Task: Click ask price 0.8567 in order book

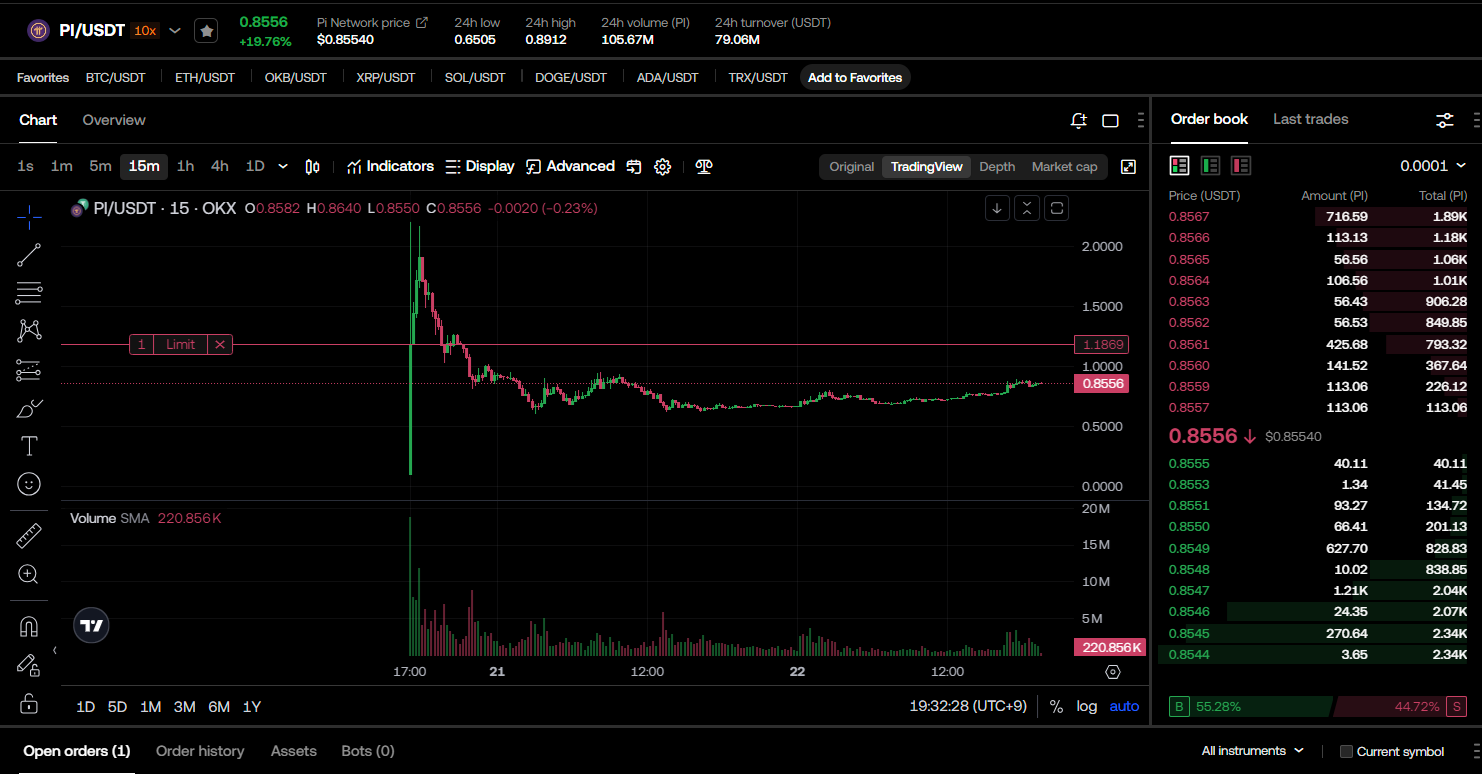Action: (1188, 217)
